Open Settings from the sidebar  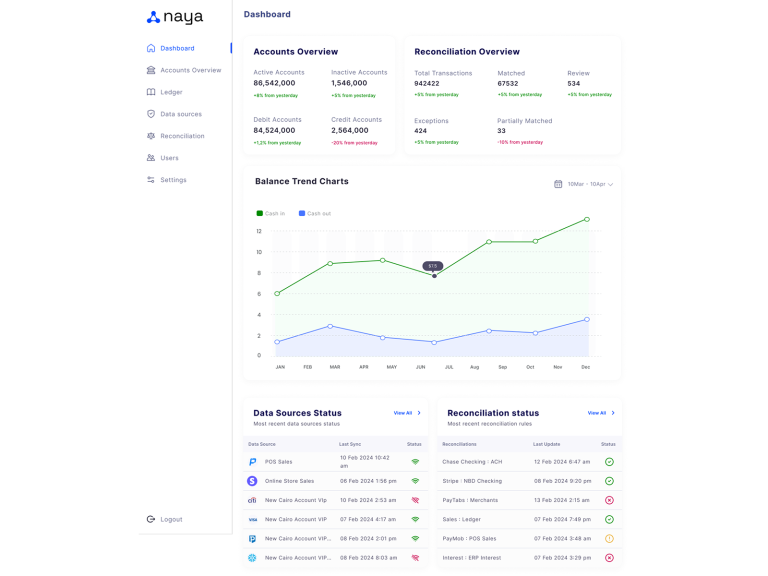click(173, 180)
